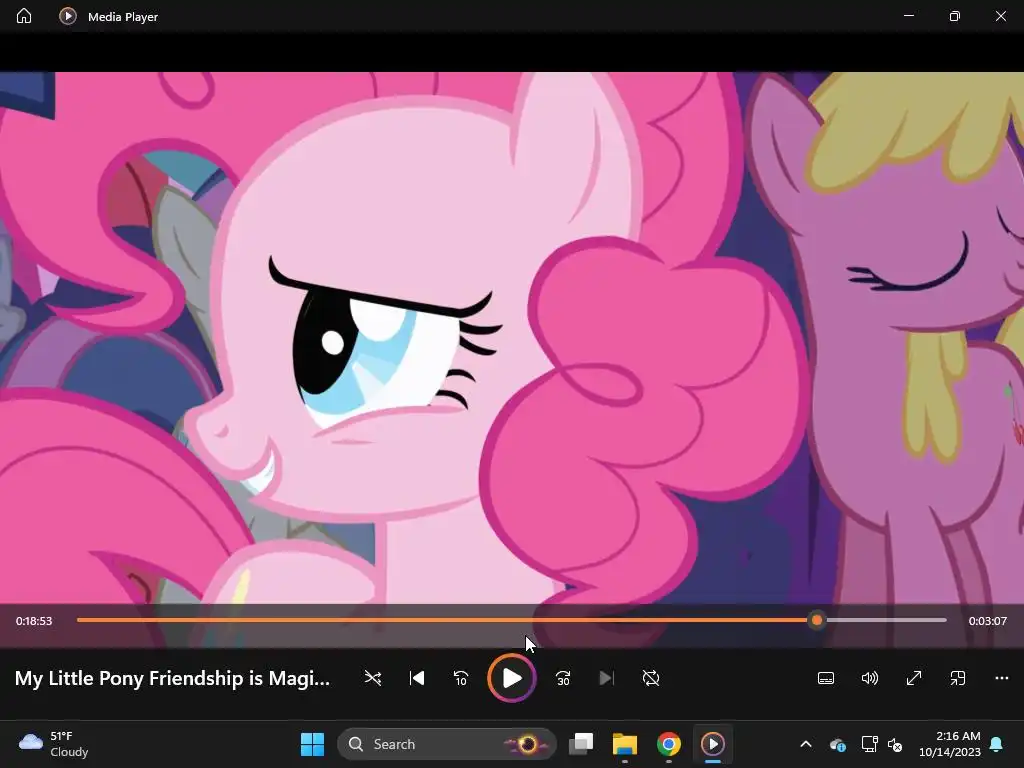The height and width of the screenshot is (768, 1024).
Task: Open clock and calendar 2:16 AM
Action: pos(950,744)
